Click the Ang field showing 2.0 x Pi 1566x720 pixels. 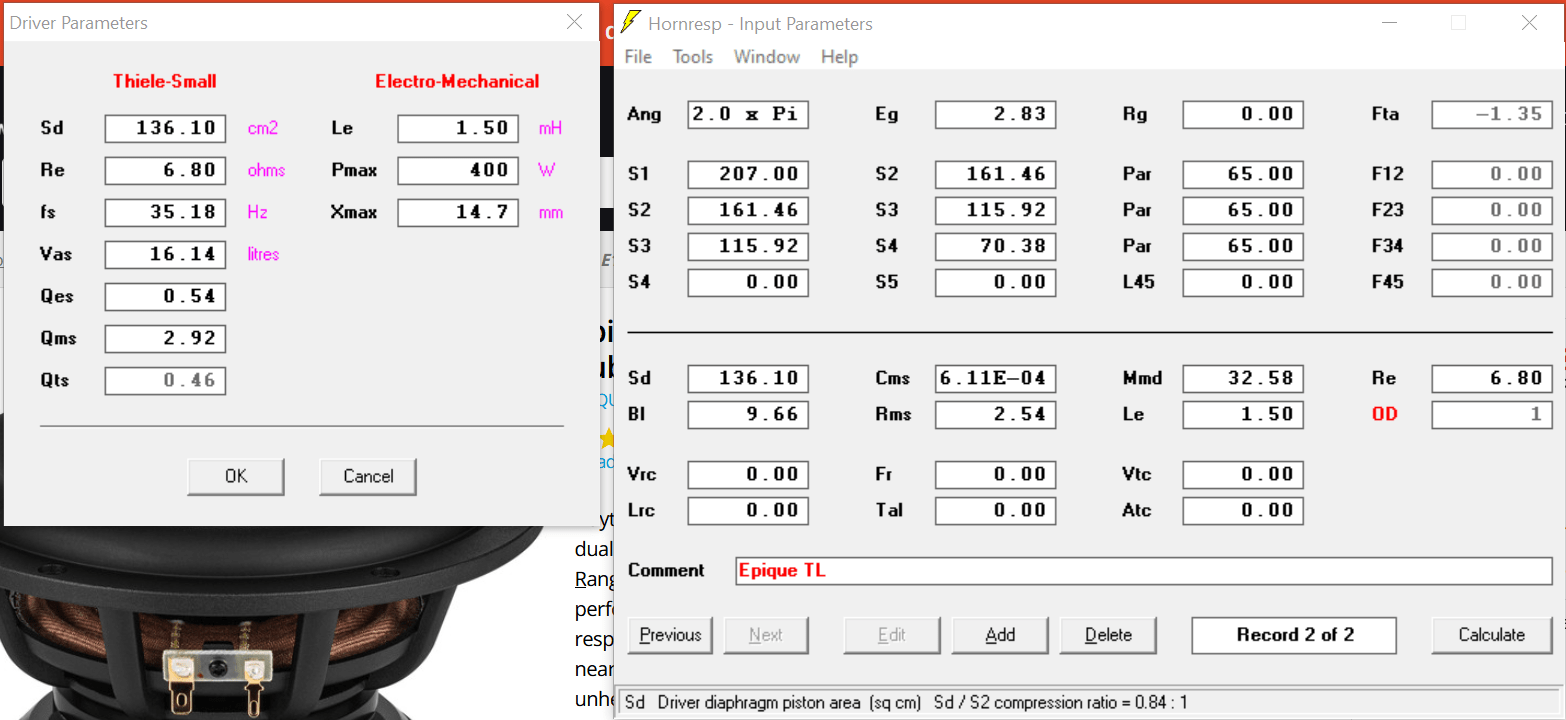coord(748,114)
